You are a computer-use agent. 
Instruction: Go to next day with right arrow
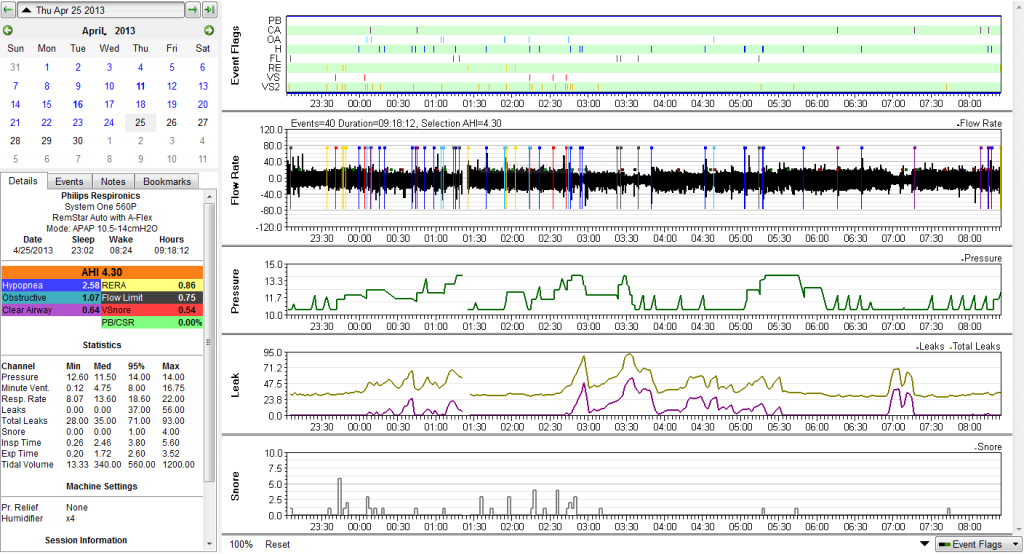pos(192,9)
